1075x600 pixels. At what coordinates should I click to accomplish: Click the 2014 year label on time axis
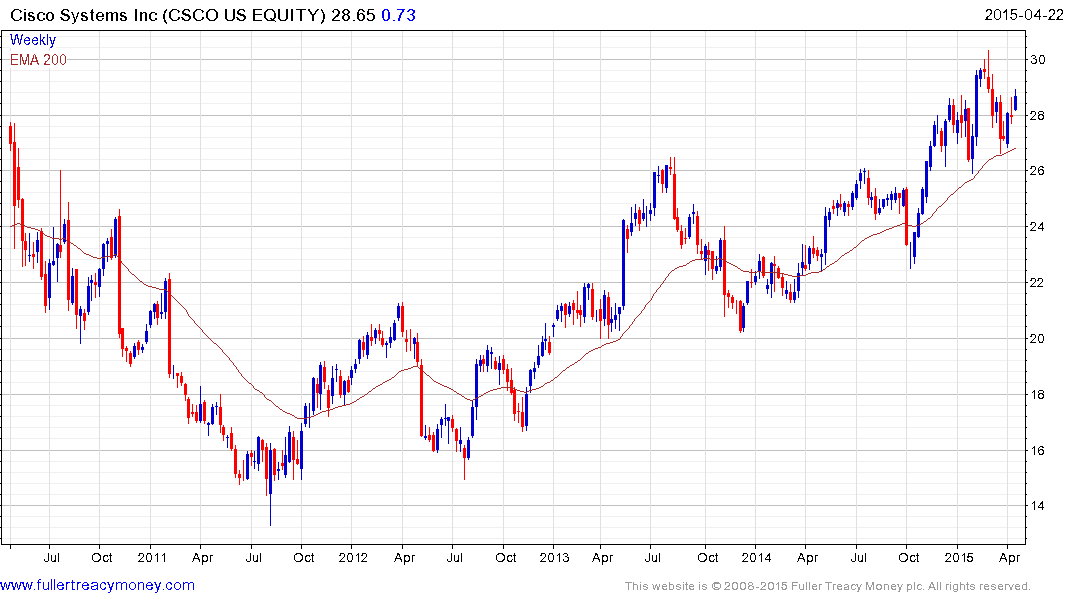756,557
